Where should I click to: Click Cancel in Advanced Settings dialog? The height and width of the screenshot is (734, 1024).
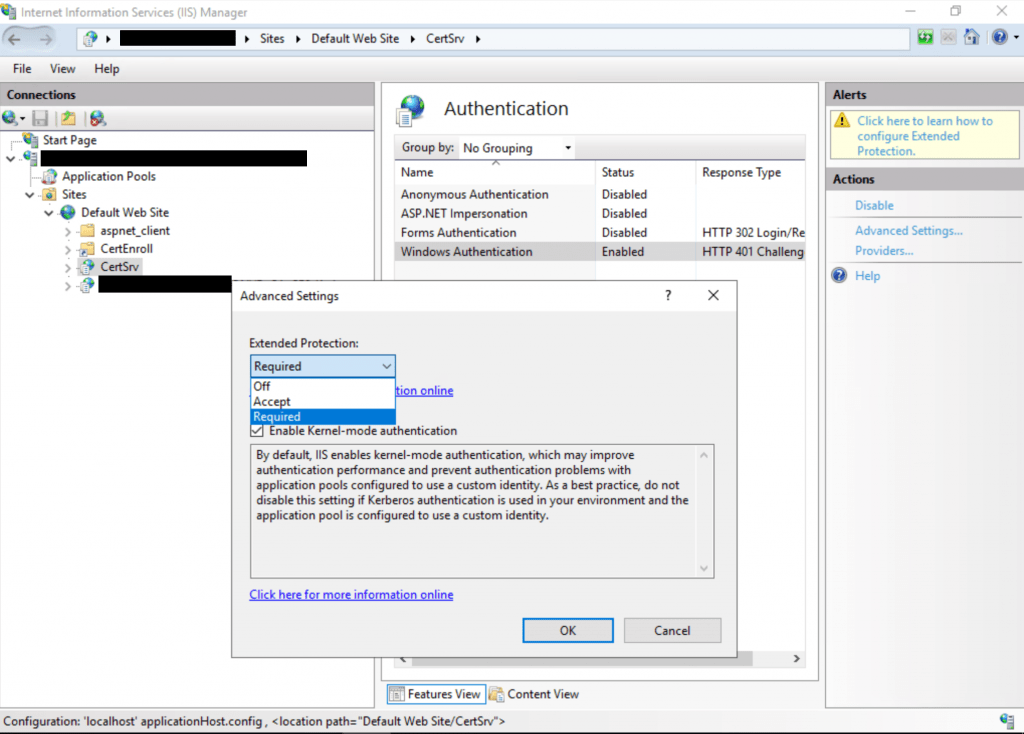[x=672, y=630]
